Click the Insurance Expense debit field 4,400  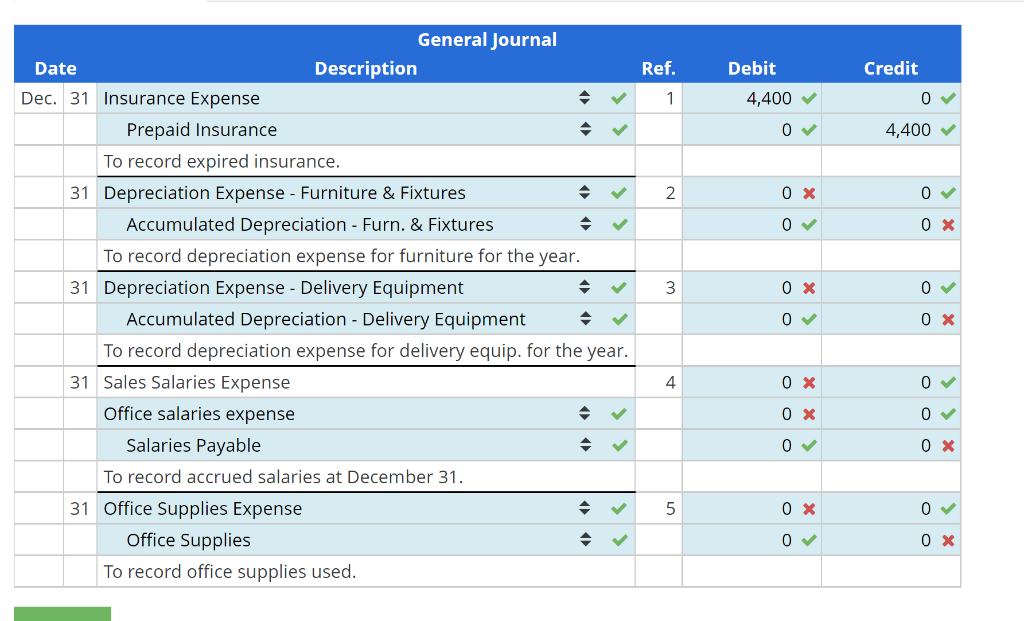(752, 98)
